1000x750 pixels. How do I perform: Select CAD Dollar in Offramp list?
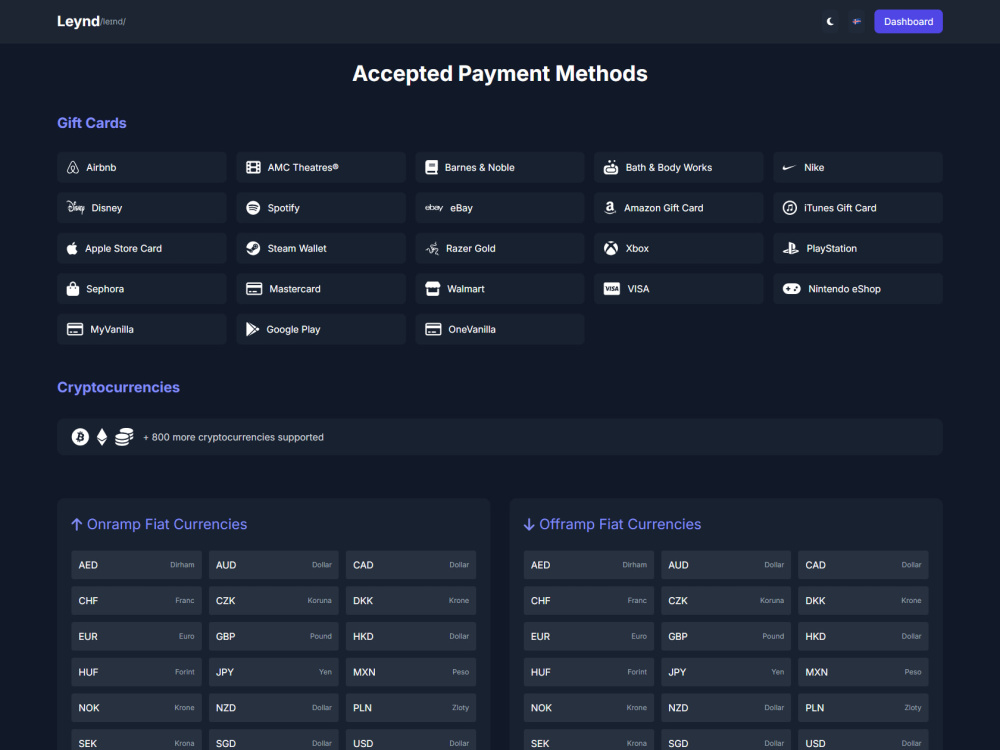click(x=863, y=565)
